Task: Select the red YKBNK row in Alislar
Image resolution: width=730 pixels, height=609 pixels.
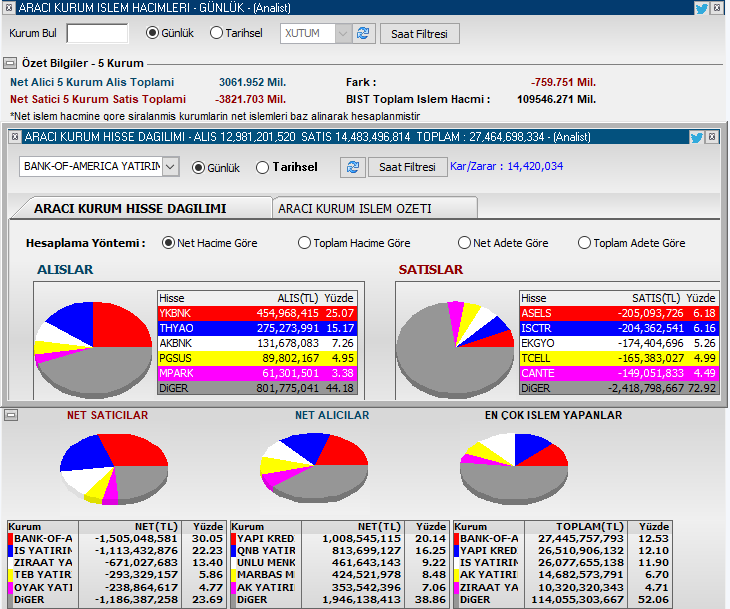Action: [x=257, y=313]
